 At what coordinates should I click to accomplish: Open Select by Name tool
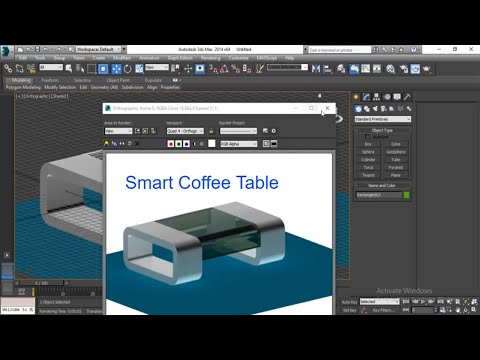coord(80,69)
